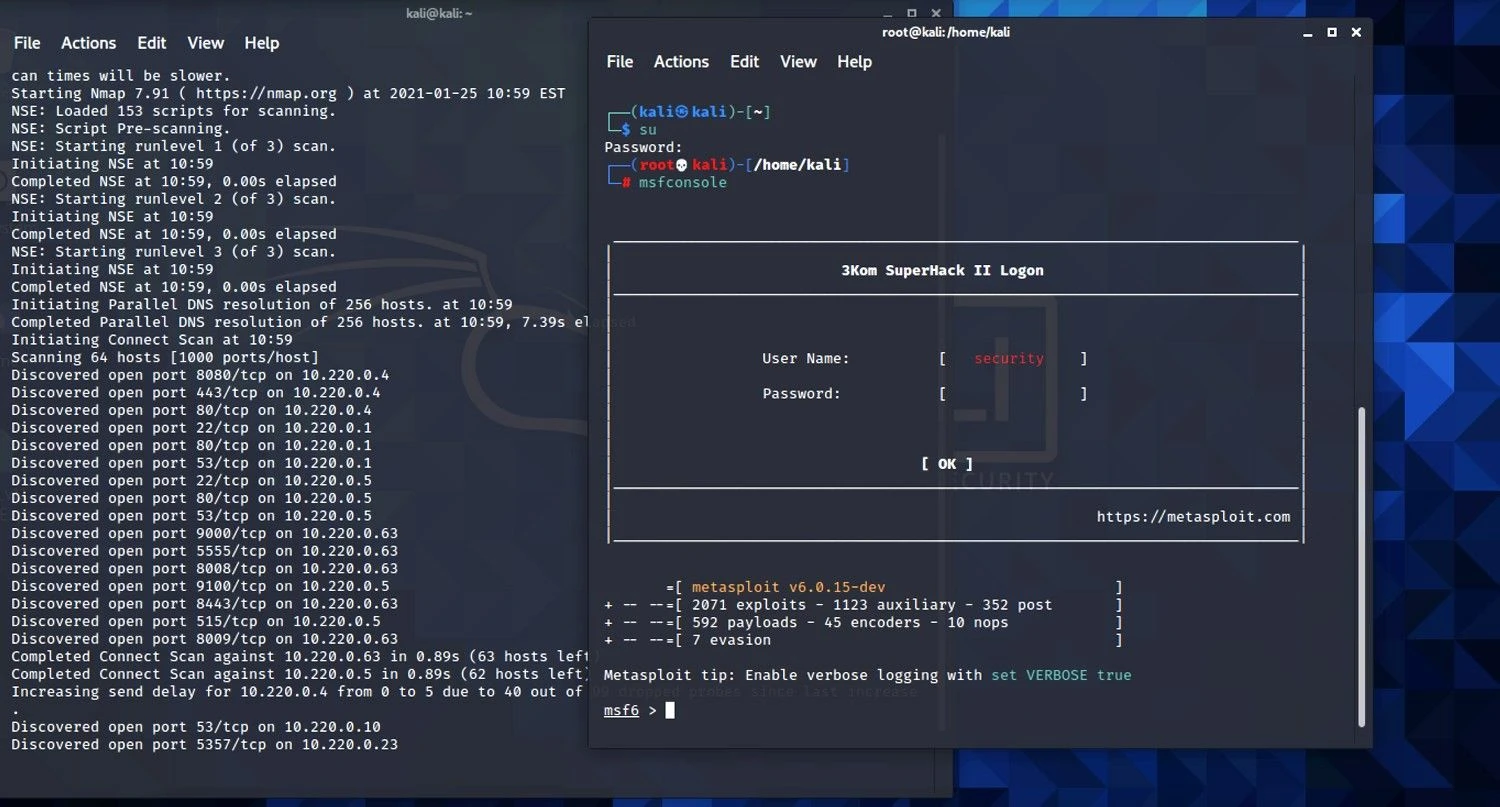The height and width of the screenshot is (807, 1500).
Task: Maximize the kali@kali background terminal
Action: click(912, 13)
